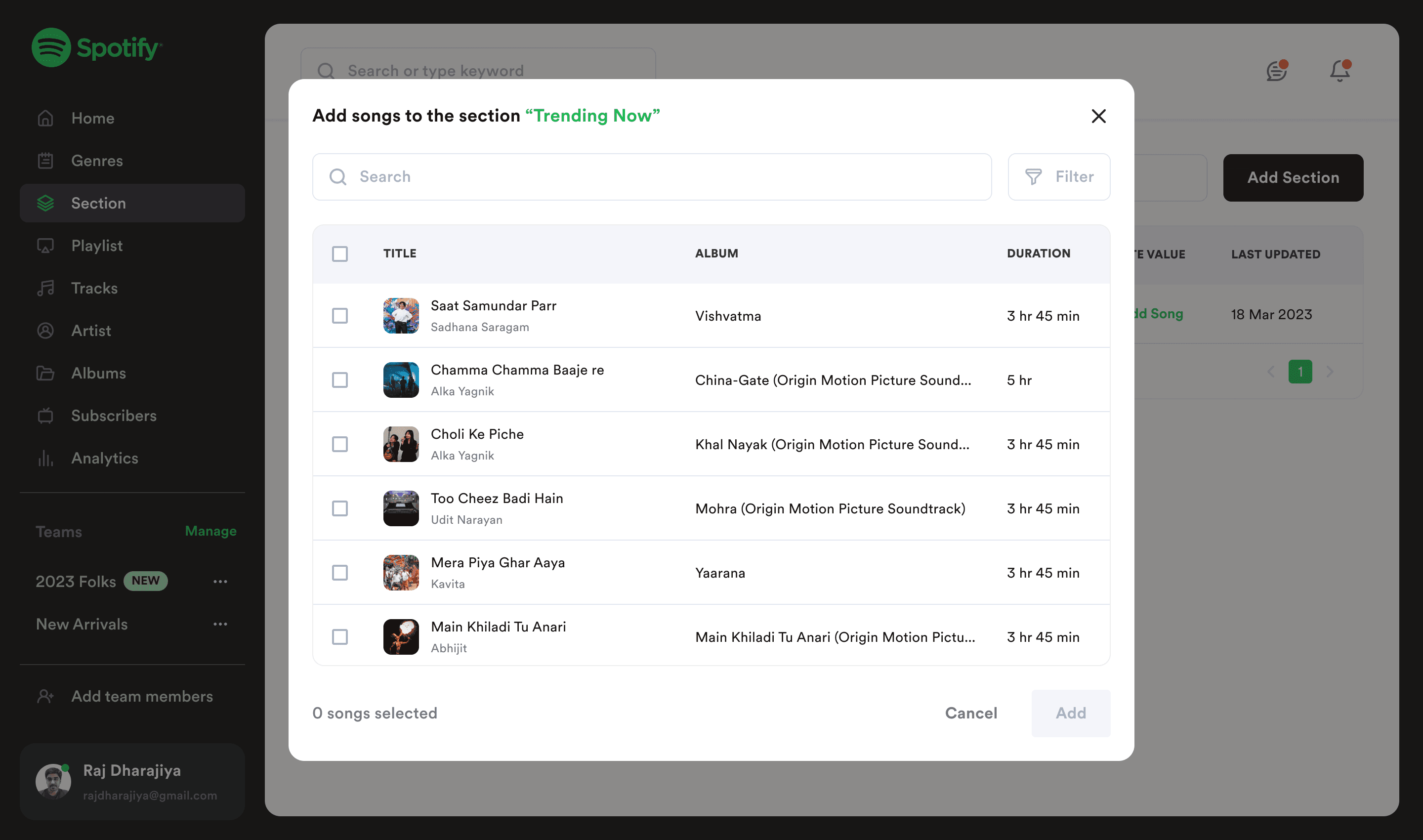1423x840 pixels.
Task: Click artist name Udit Narayan
Action: [466, 520]
